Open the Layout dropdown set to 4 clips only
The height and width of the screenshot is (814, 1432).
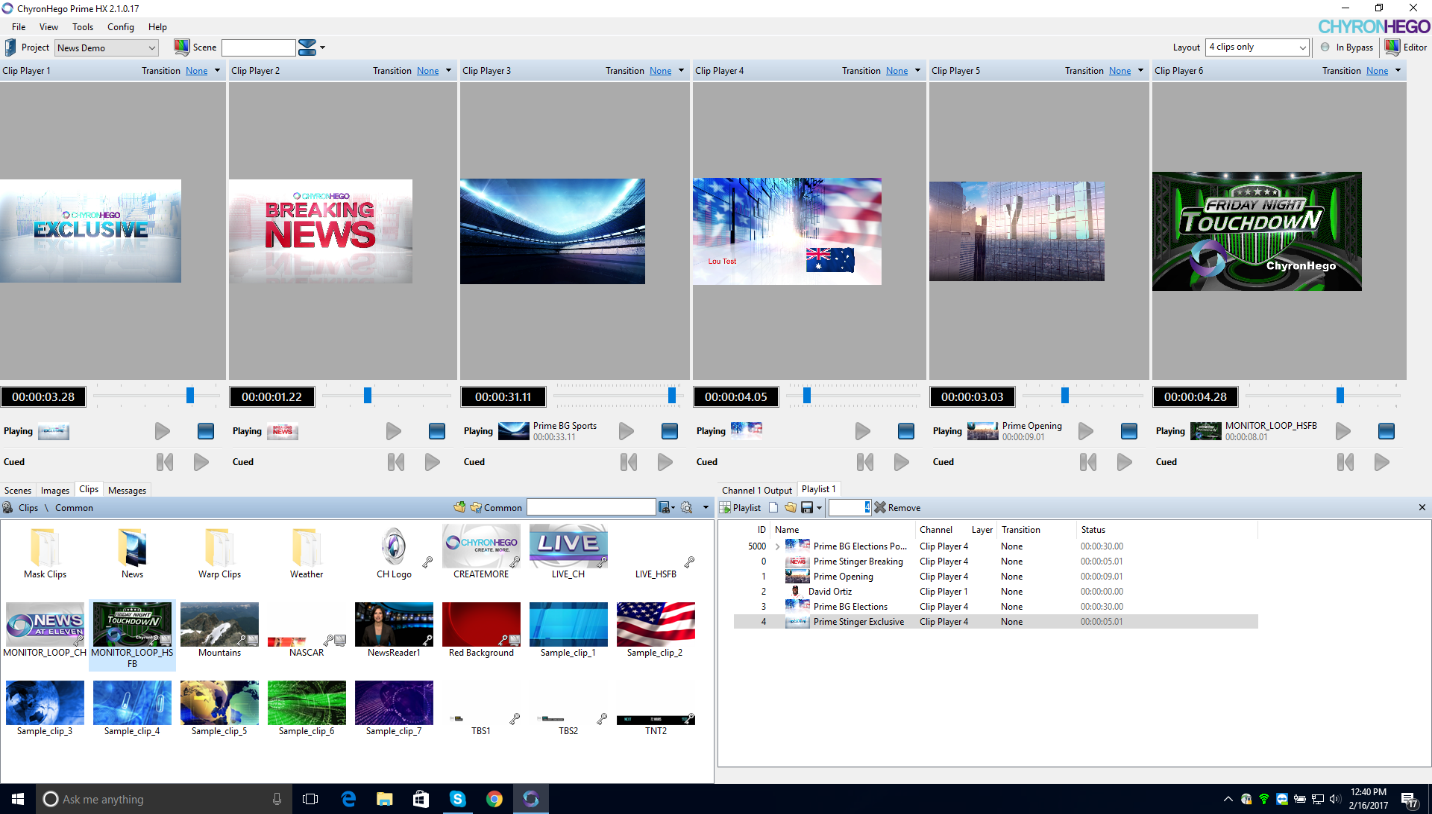1257,47
